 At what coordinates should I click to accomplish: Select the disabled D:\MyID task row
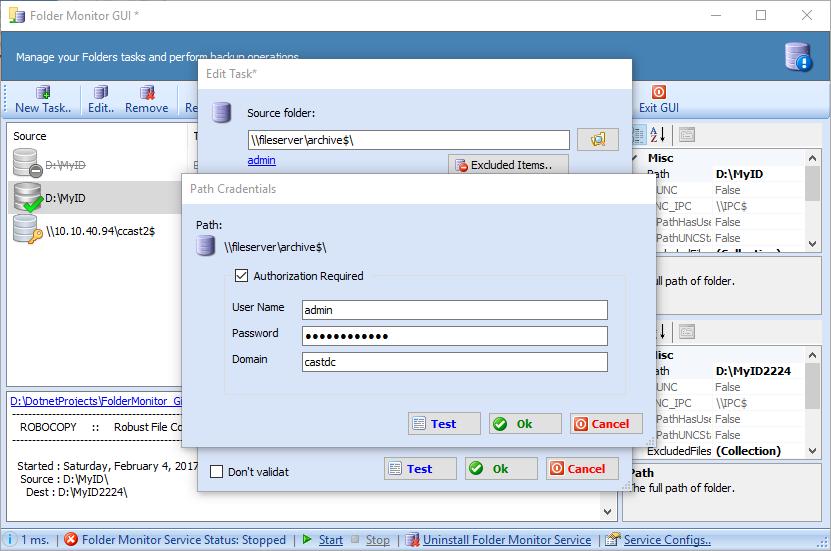pos(95,165)
